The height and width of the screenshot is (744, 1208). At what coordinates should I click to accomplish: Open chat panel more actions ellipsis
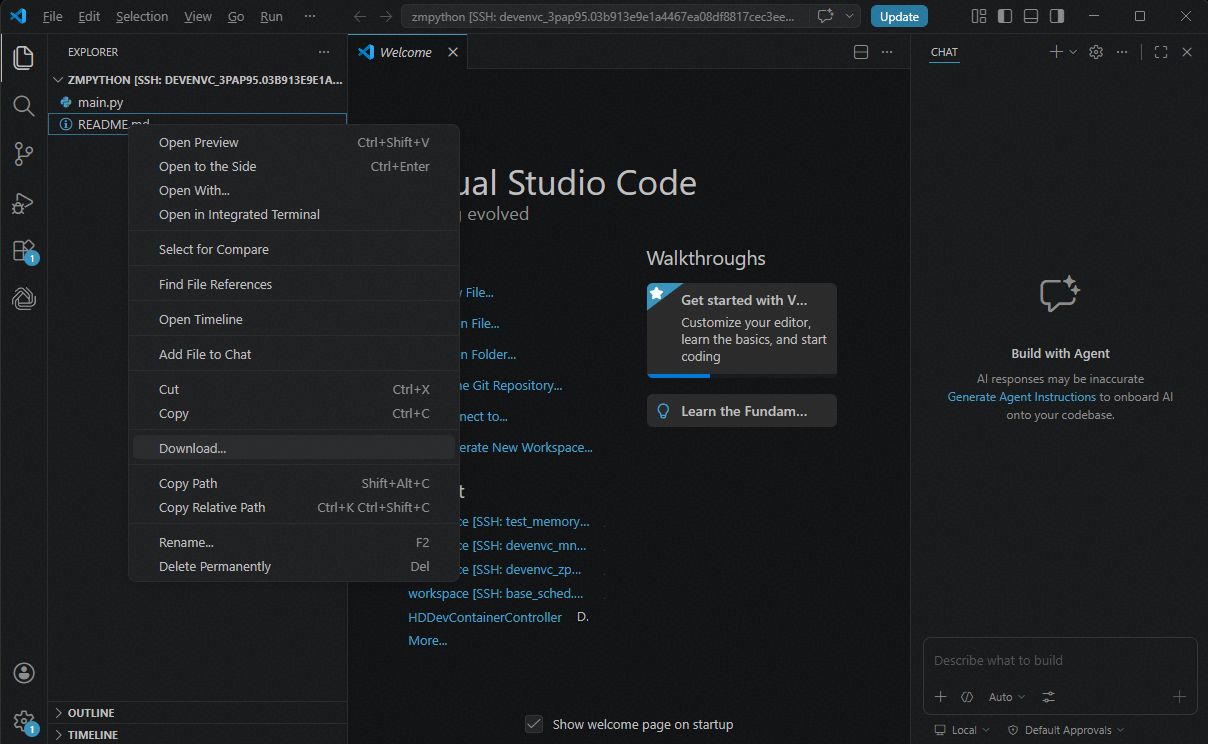pos(1122,52)
